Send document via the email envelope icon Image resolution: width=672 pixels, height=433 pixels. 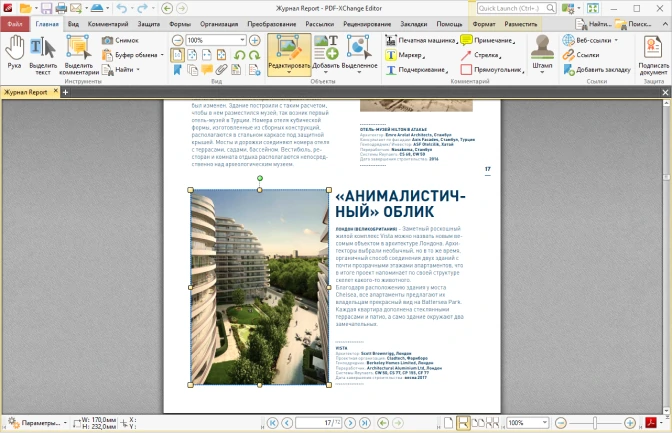click(76, 8)
